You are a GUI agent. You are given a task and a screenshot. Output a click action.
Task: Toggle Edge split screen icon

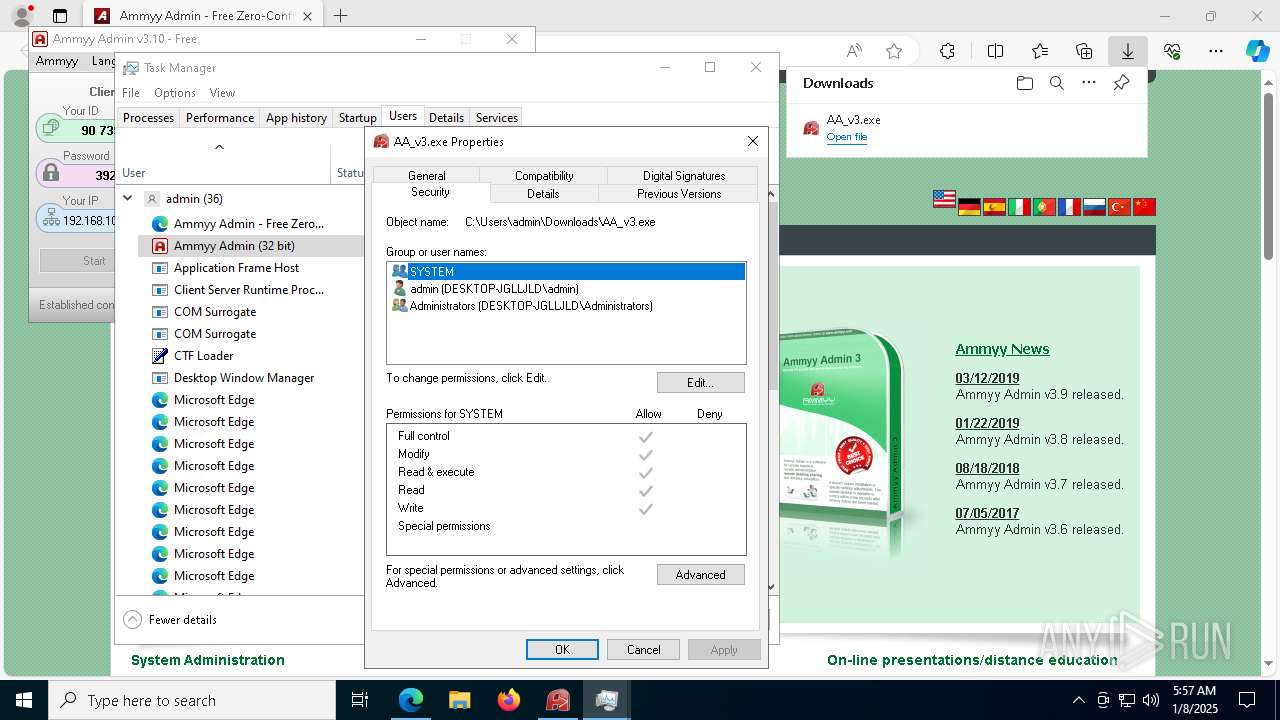click(995, 51)
